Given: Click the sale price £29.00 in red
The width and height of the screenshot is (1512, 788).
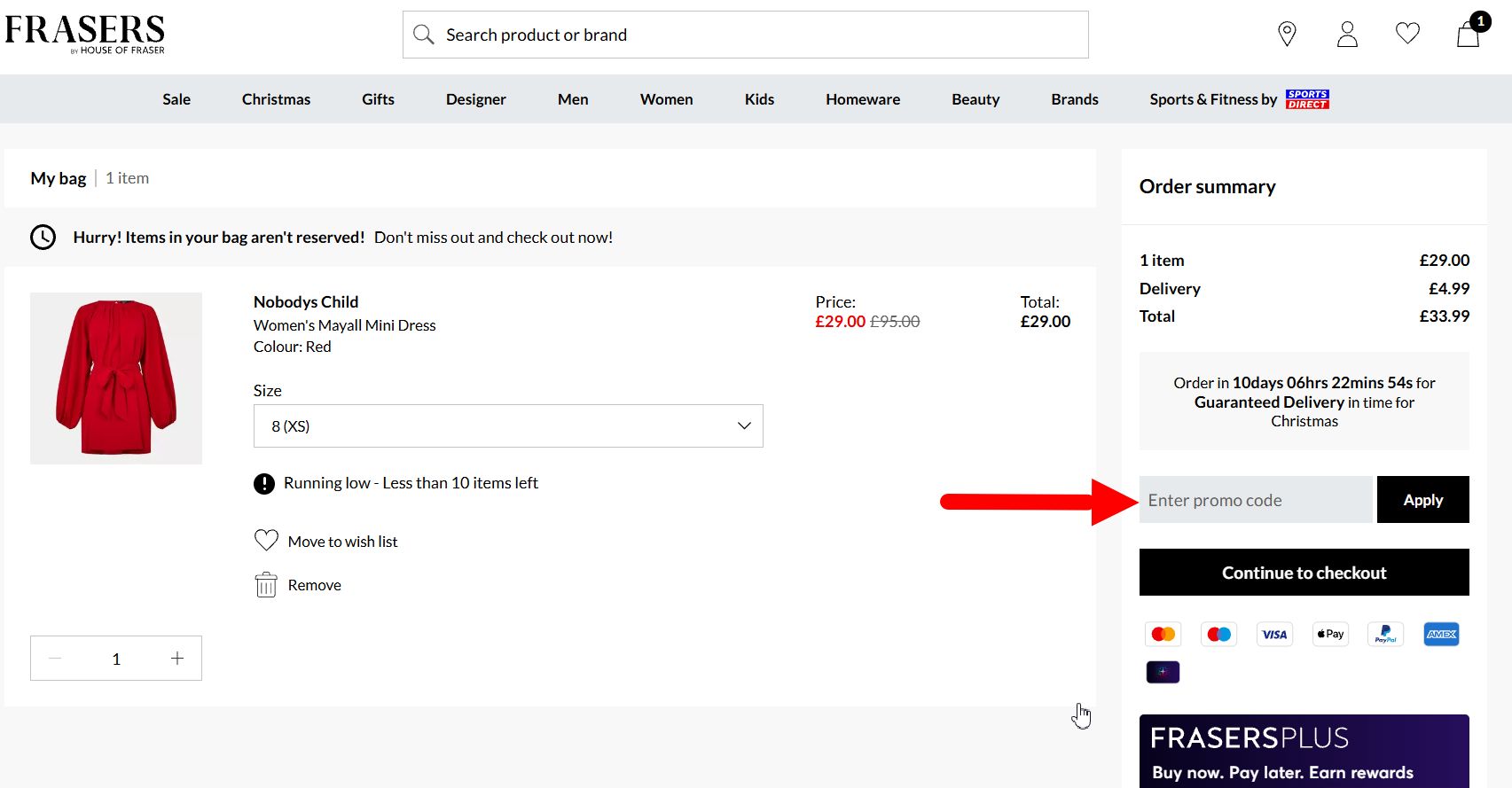Looking at the screenshot, I should 841,322.
